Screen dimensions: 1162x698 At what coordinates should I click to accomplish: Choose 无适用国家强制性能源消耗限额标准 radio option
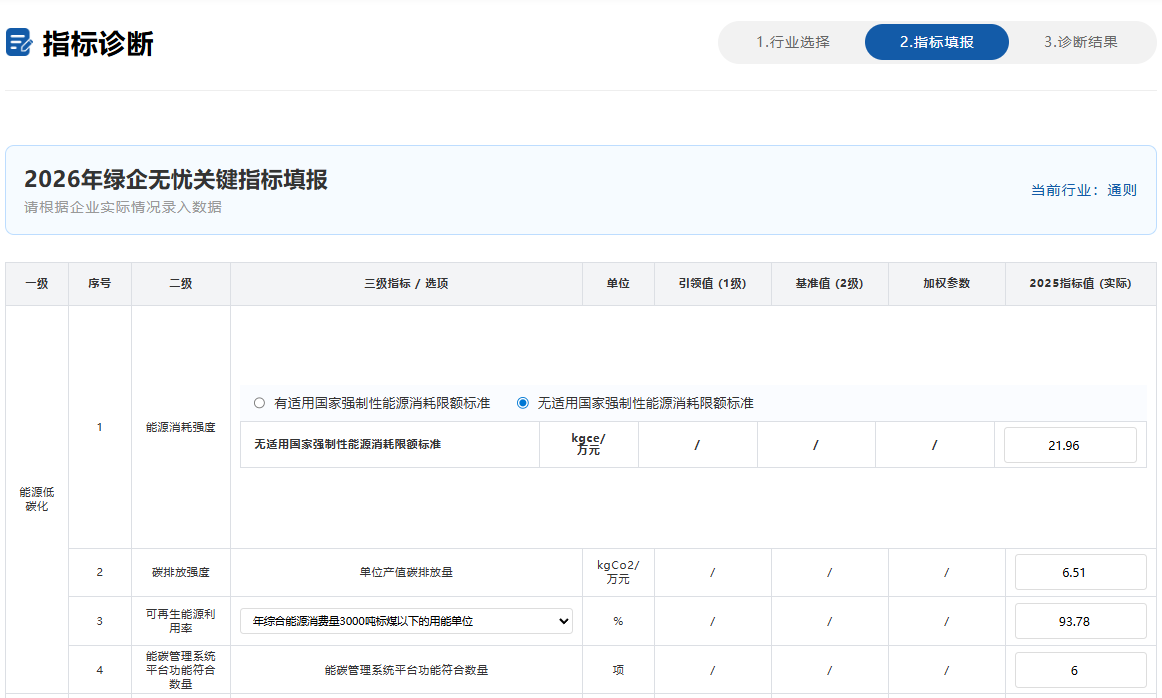coord(523,403)
